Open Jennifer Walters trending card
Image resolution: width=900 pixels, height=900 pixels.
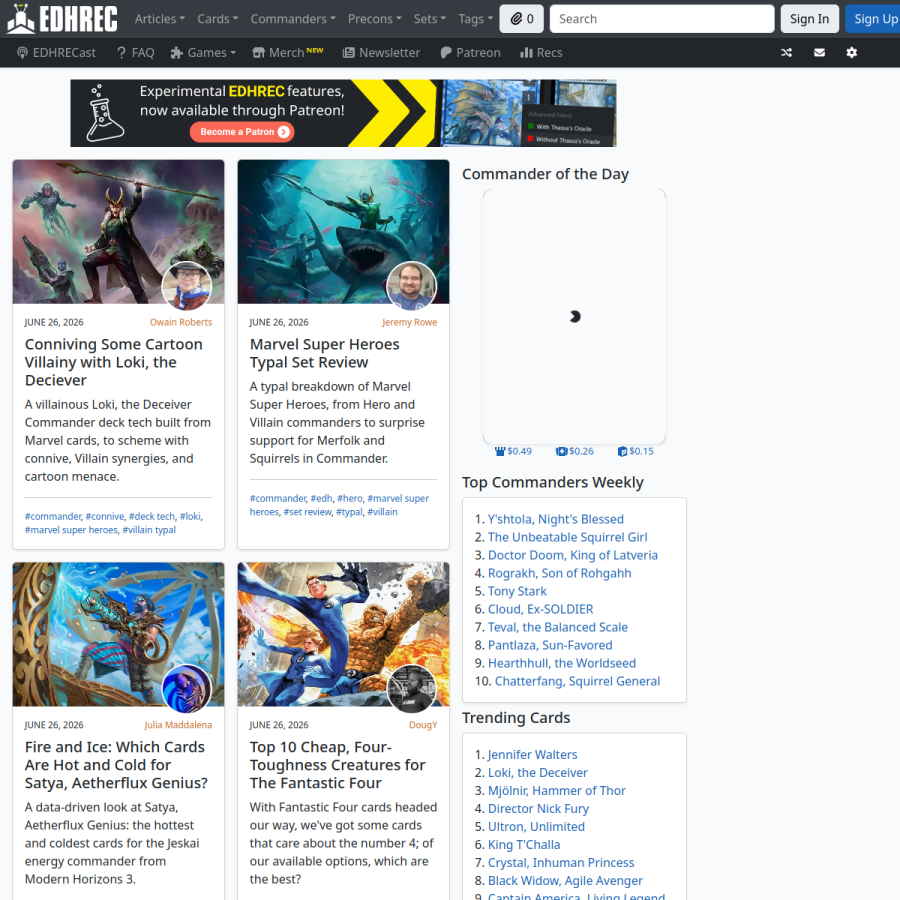533,754
